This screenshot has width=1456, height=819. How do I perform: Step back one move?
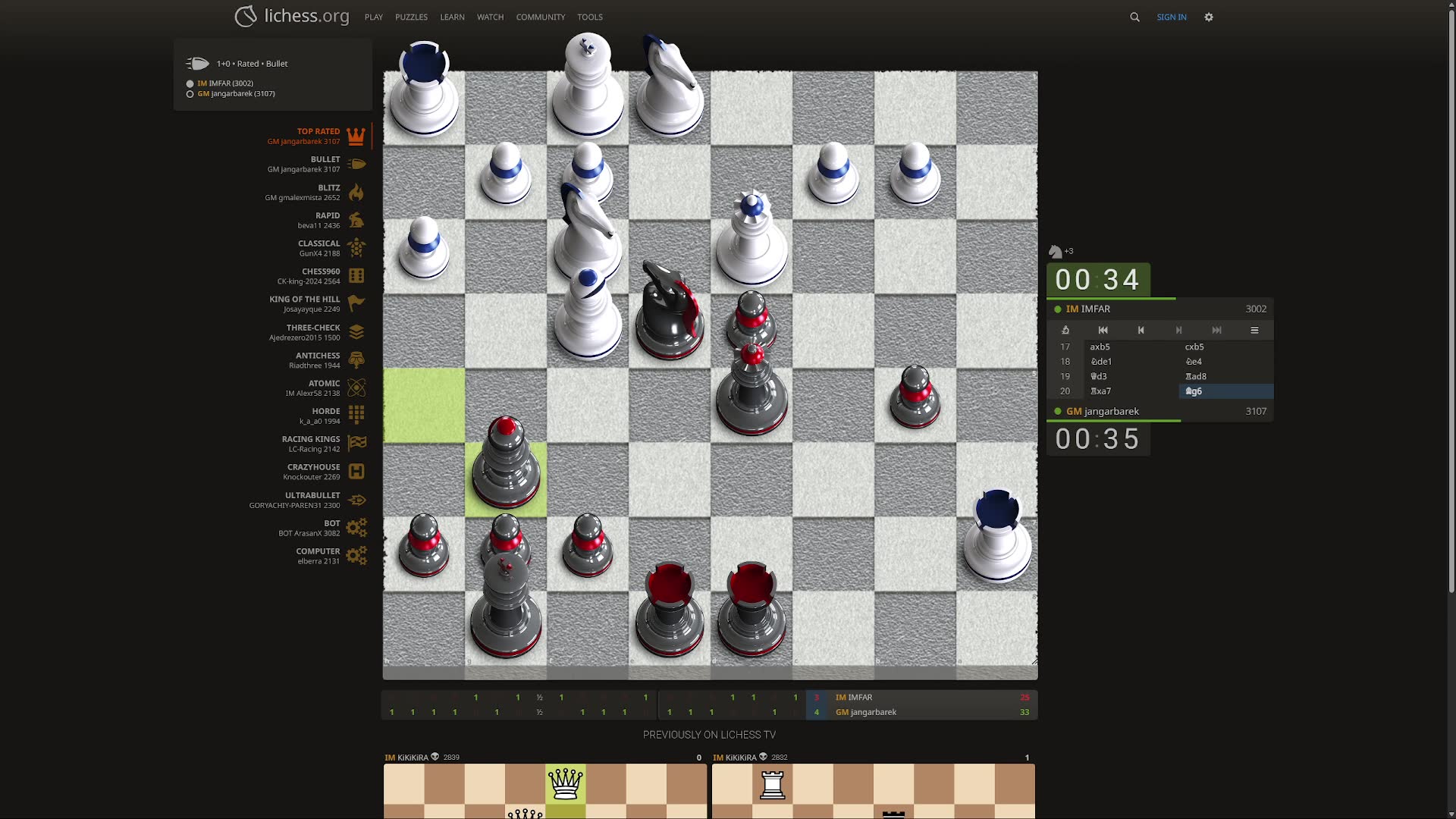(x=1141, y=330)
